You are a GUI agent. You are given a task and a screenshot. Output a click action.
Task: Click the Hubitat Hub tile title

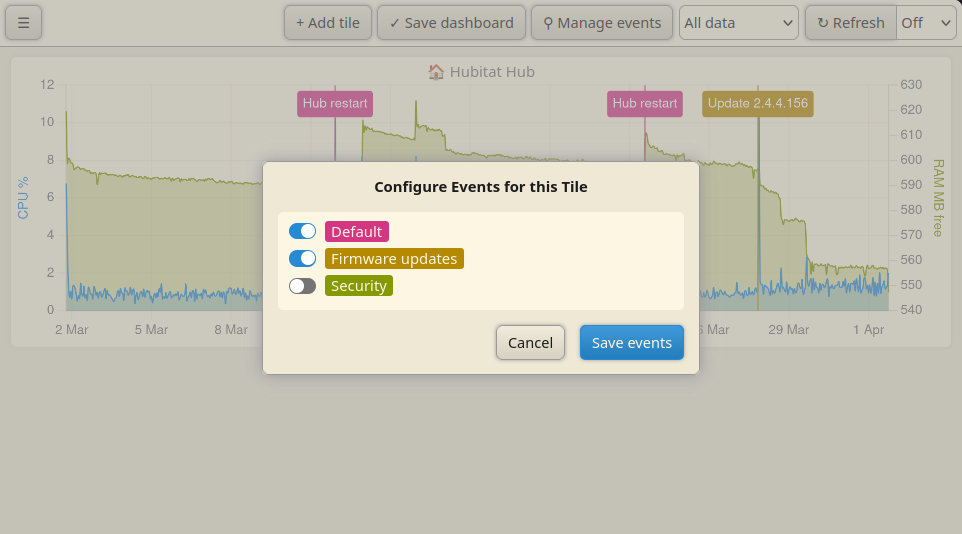(x=492, y=72)
